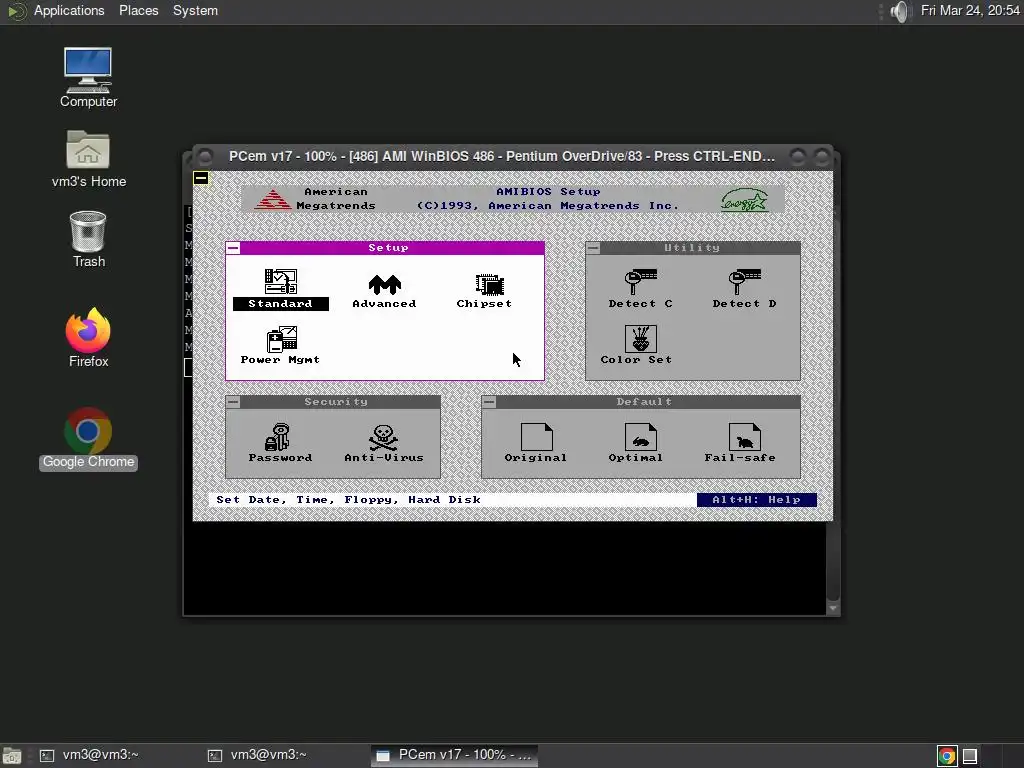The image size is (1024, 768).
Task: Select the Firefox desktop icon
Action: pos(88,338)
